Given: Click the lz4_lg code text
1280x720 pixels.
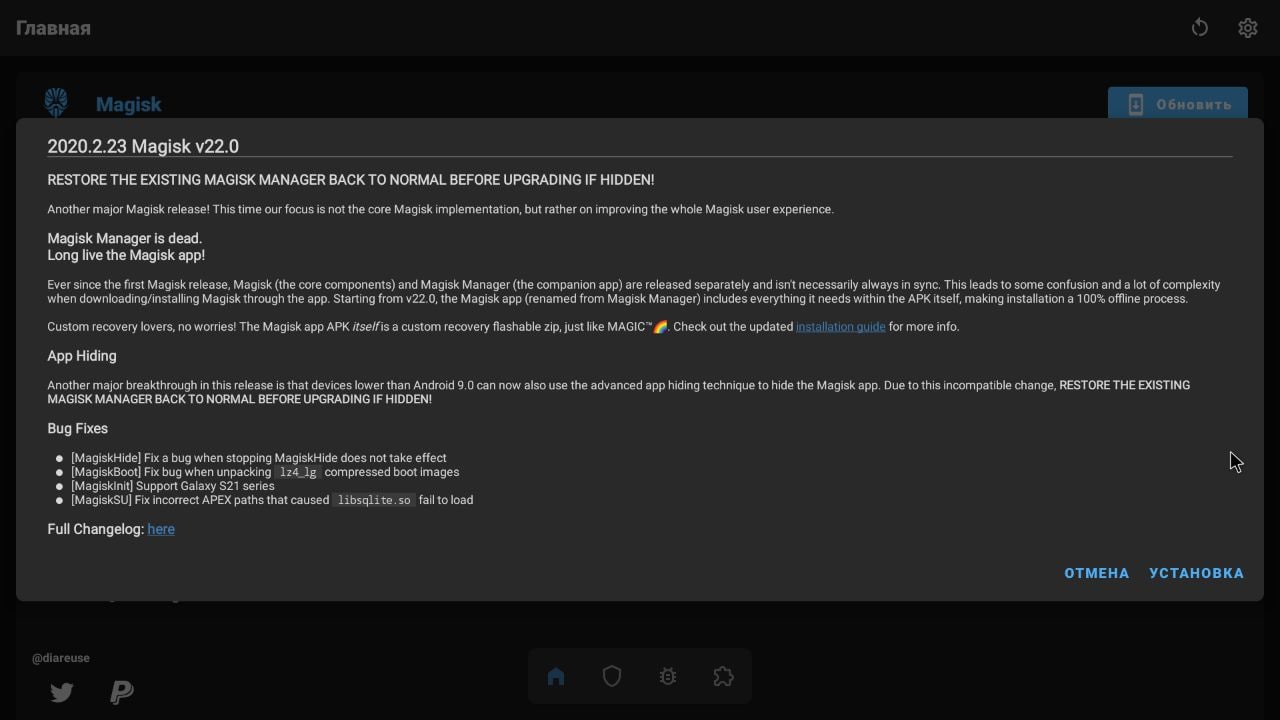Looking at the screenshot, I should 298,472.
